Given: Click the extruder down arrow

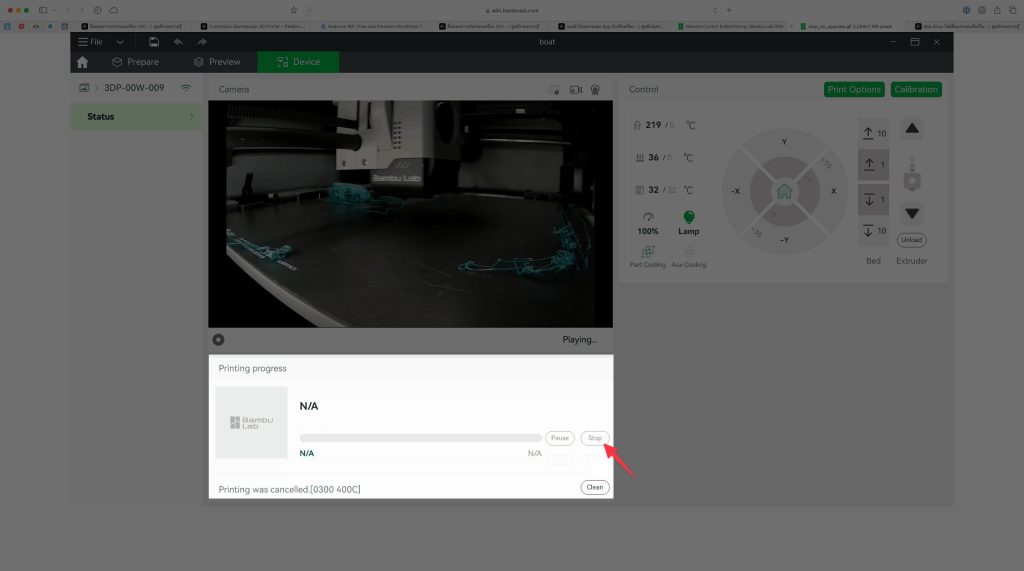Looking at the screenshot, I should coord(911,213).
